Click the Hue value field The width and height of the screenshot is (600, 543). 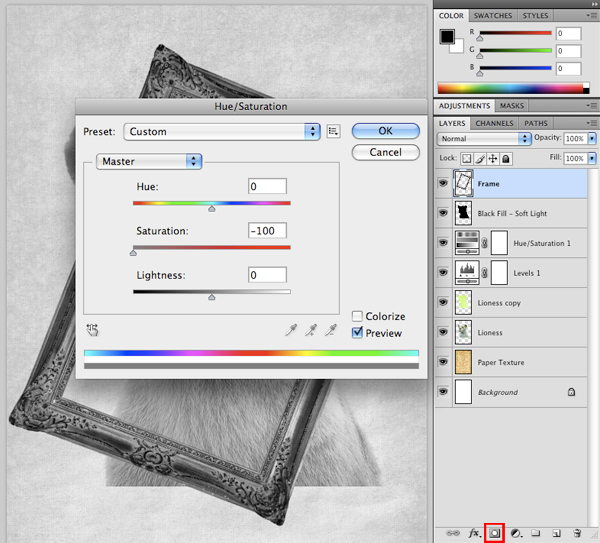point(267,186)
